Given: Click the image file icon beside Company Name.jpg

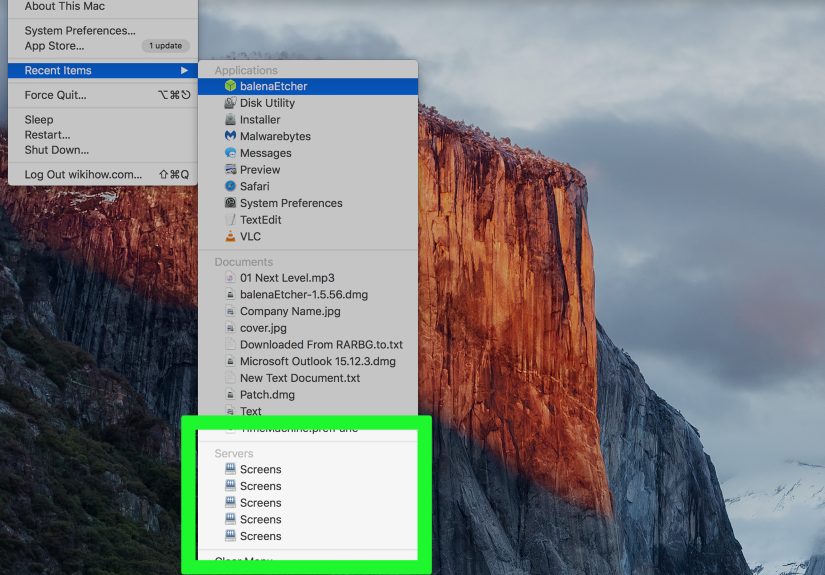Looking at the screenshot, I should click(229, 311).
